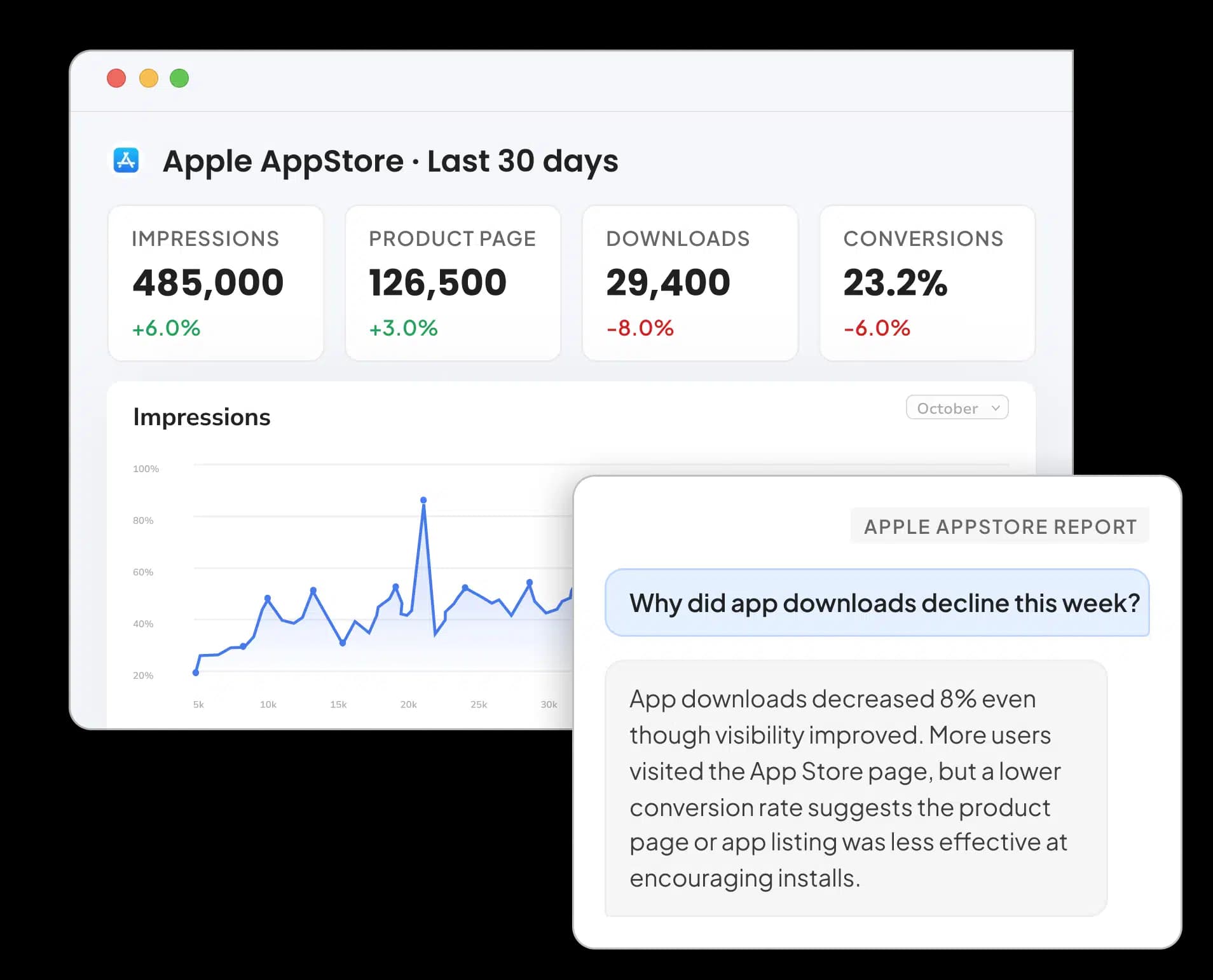The height and width of the screenshot is (980, 1213).
Task: Click the +3.0% product page change
Action: (x=404, y=328)
